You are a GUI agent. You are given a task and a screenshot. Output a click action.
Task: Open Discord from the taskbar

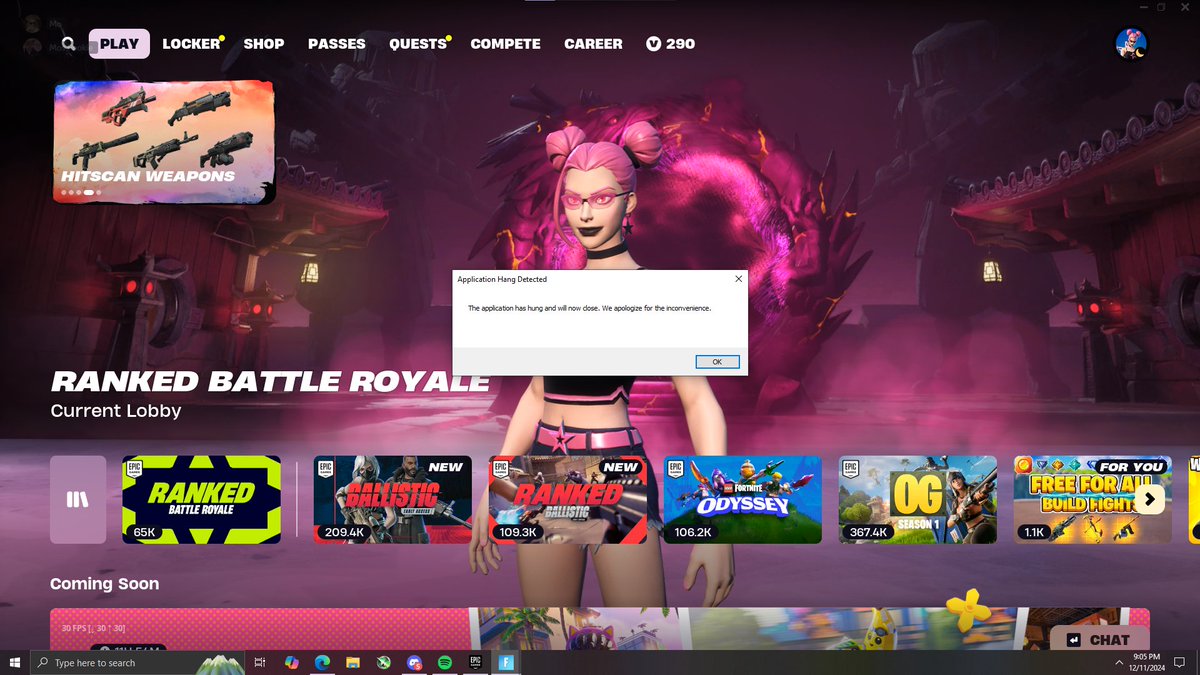(x=414, y=663)
